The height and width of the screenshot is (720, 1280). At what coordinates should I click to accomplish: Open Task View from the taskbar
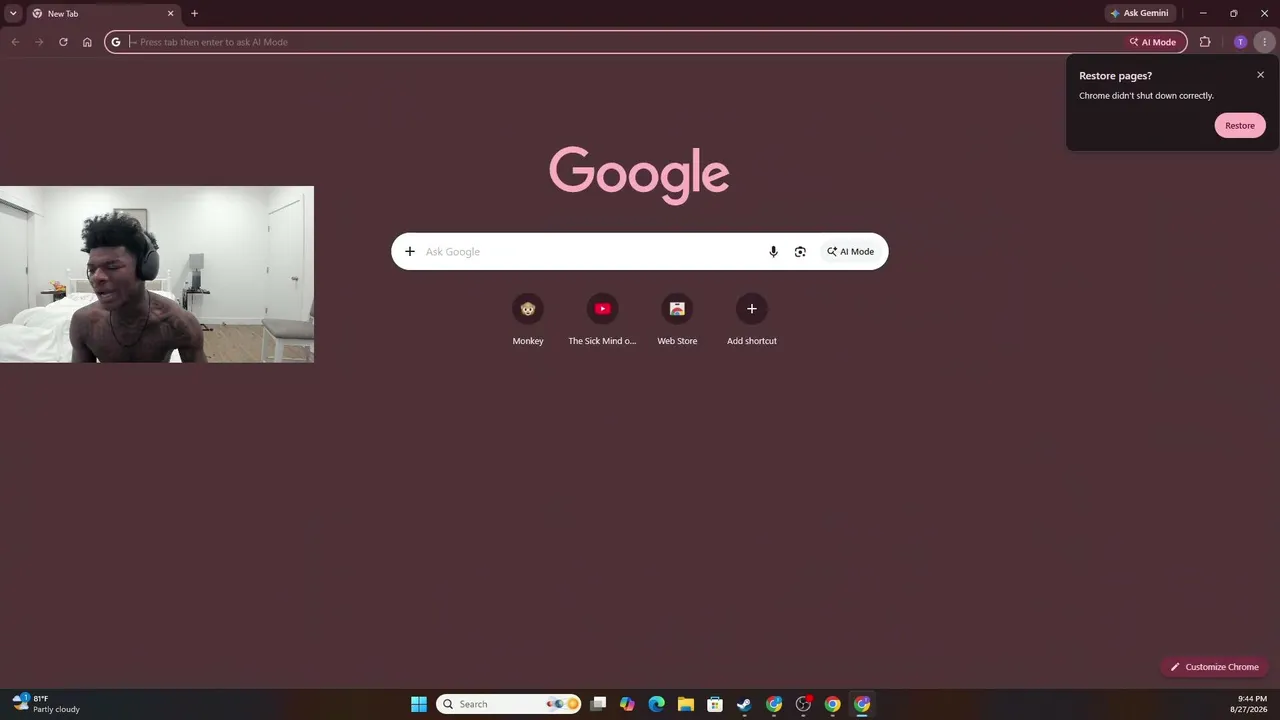click(x=598, y=704)
